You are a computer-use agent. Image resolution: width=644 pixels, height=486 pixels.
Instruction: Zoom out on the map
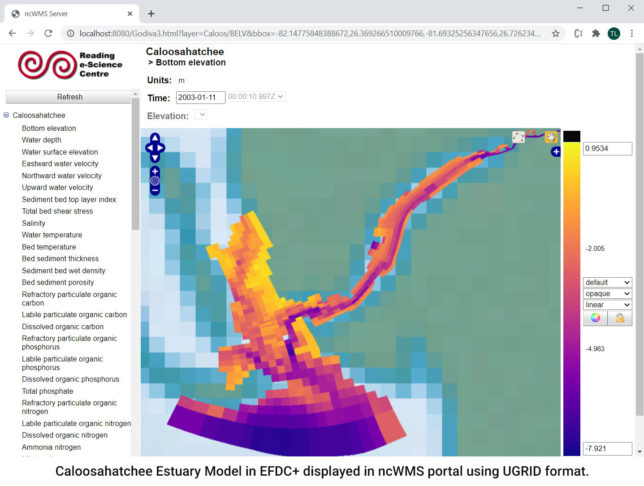pos(155,190)
